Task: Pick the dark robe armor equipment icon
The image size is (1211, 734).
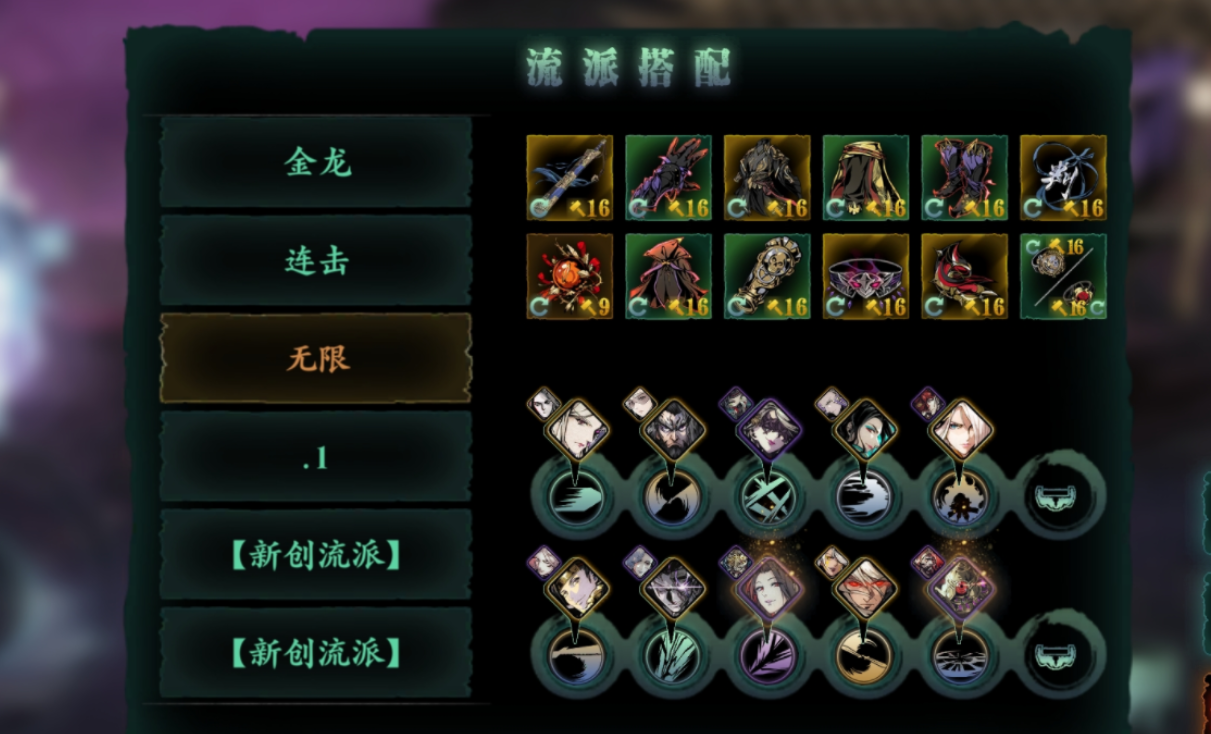Action: click(767, 177)
